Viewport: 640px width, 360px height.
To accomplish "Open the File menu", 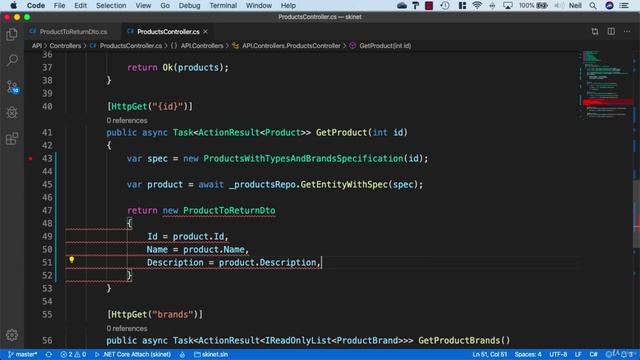I will (x=59, y=5).
